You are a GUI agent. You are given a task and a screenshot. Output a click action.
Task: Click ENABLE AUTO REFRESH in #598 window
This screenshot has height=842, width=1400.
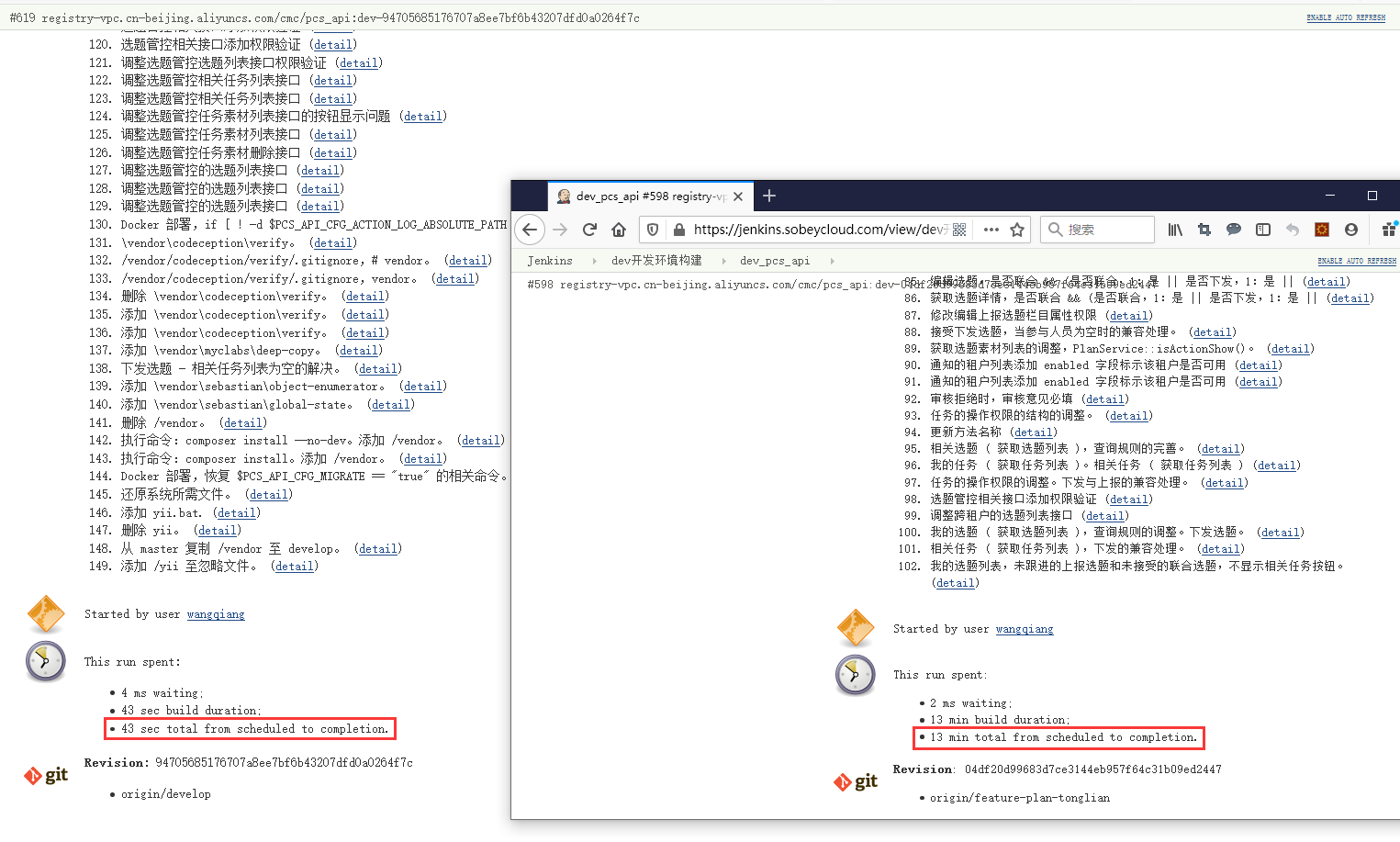pyautogui.click(x=1357, y=262)
